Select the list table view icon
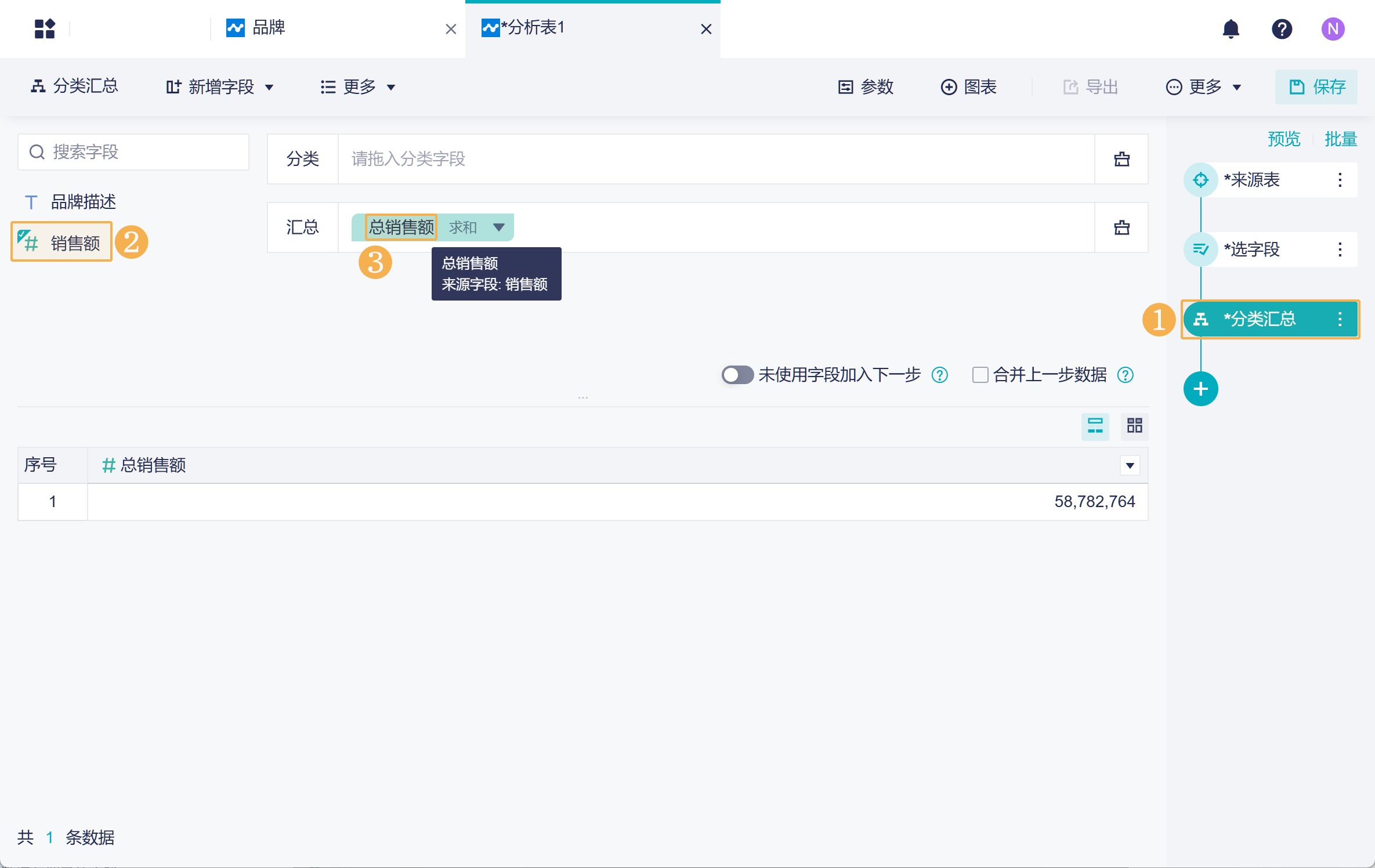 click(1095, 426)
